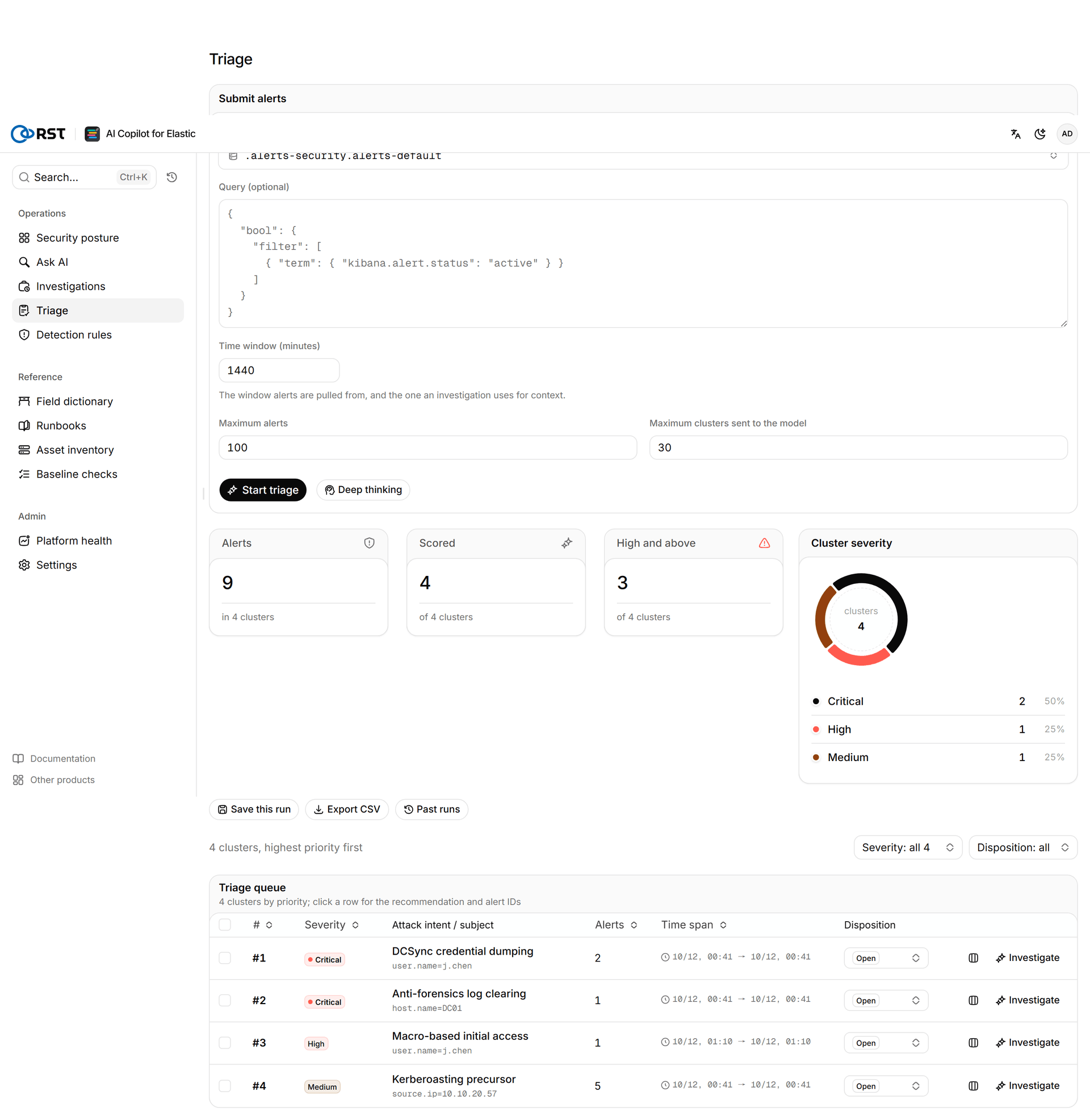Change disposition dropdown for row #2

(x=886, y=1000)
